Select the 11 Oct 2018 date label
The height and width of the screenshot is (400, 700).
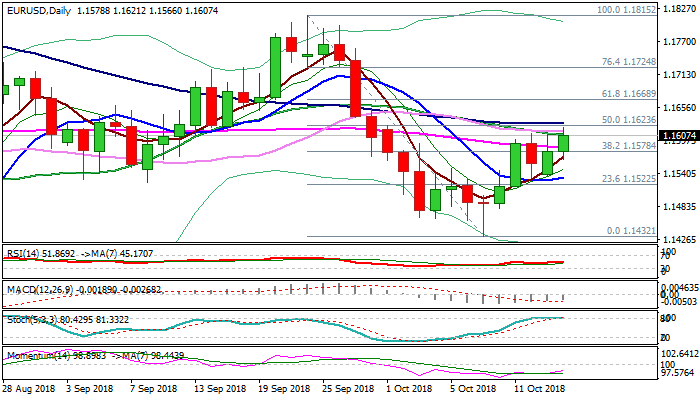pos(537,387)
